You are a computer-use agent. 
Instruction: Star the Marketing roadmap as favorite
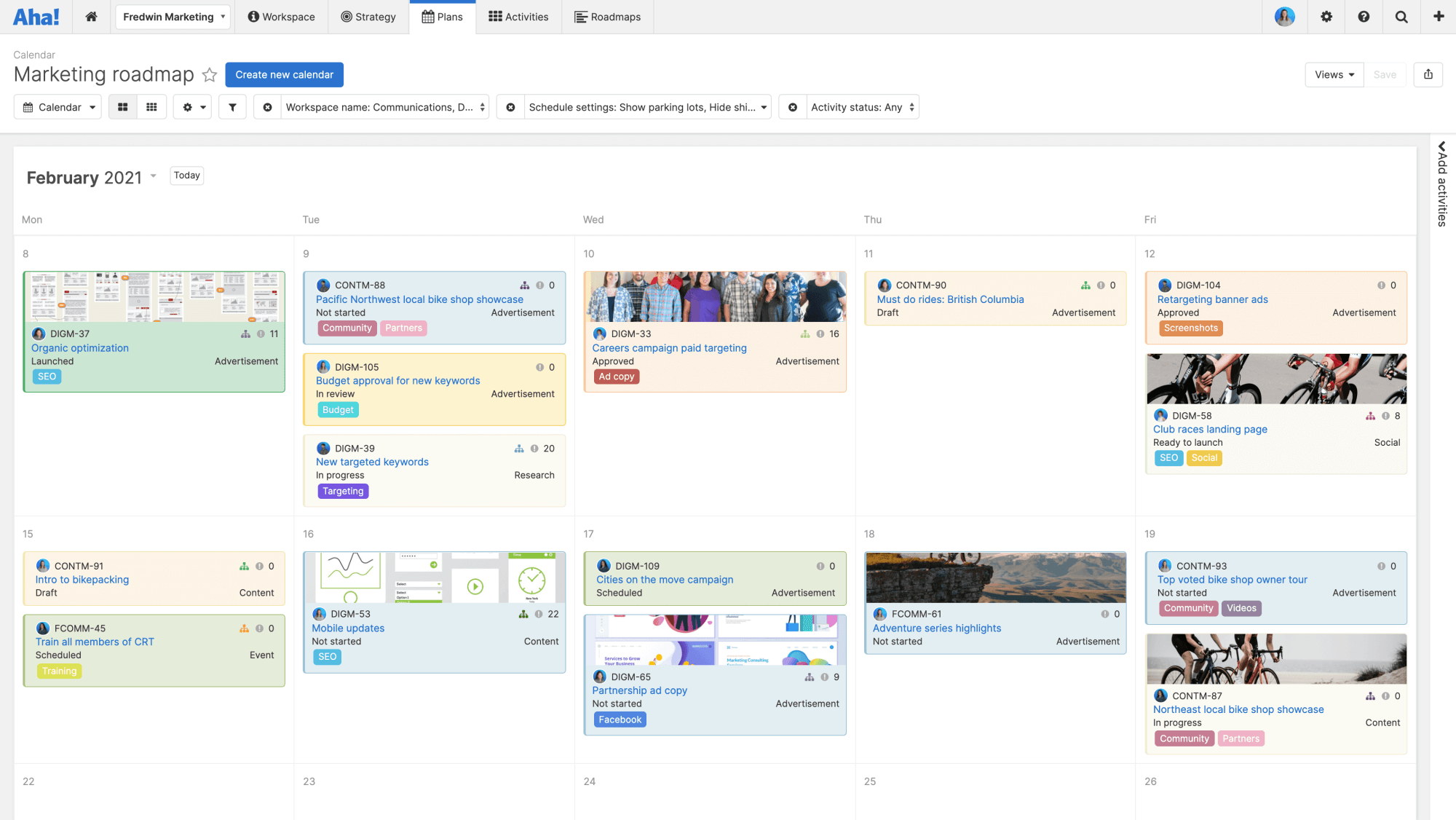(x=210, y=75)
